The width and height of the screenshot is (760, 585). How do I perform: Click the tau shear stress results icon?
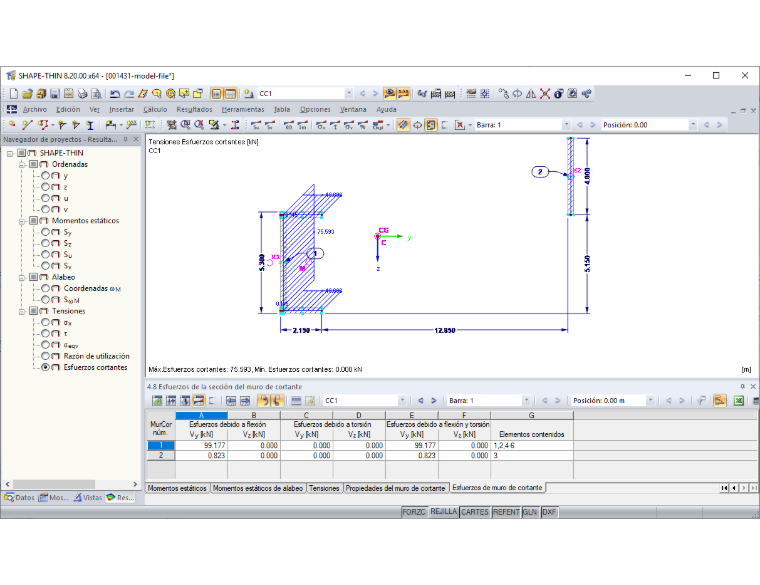[x=335, y=125]
